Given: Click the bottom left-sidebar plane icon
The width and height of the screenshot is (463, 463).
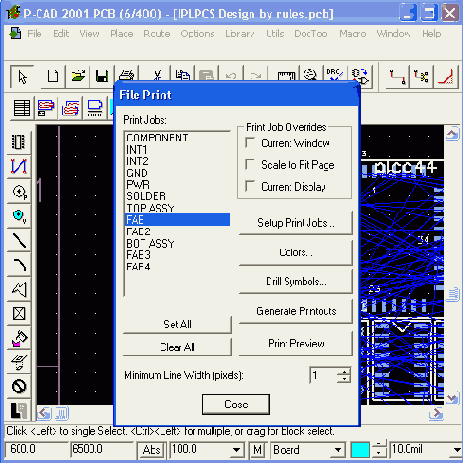Looking at the screenshot, I should pos(19,411).
